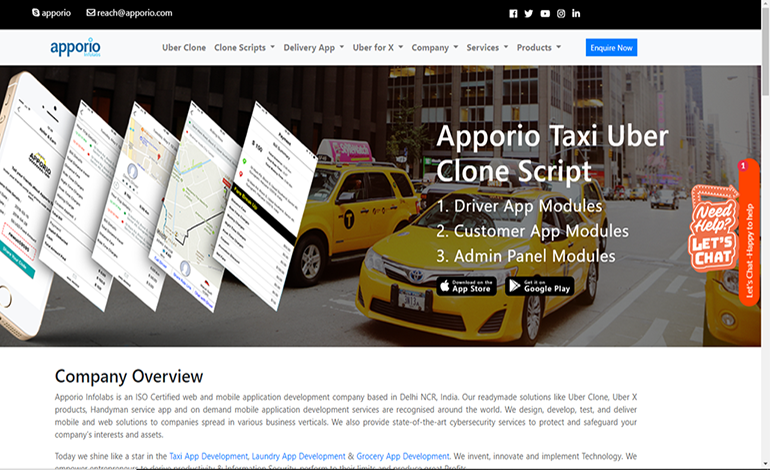Click the '3. Admin Panel Modules' text

[x=526, y=256]
